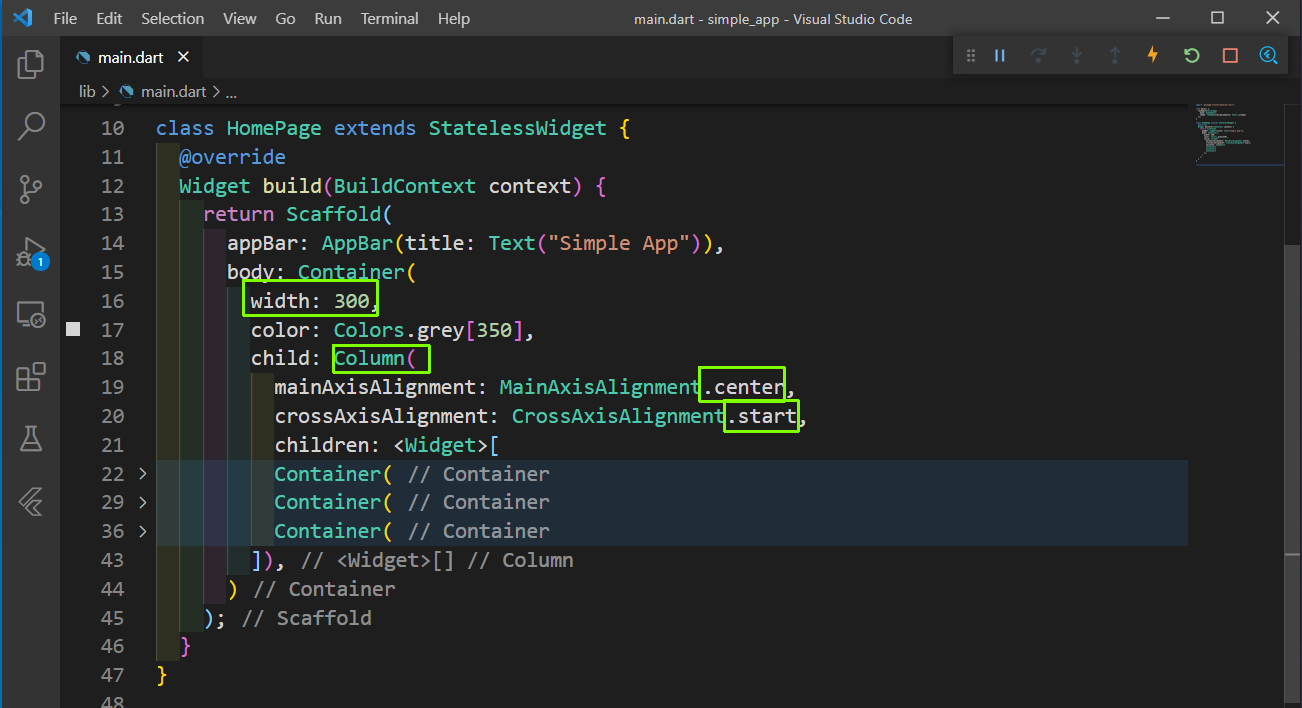
Task: Open the Source Control view
Action: [x=31, y=189]
